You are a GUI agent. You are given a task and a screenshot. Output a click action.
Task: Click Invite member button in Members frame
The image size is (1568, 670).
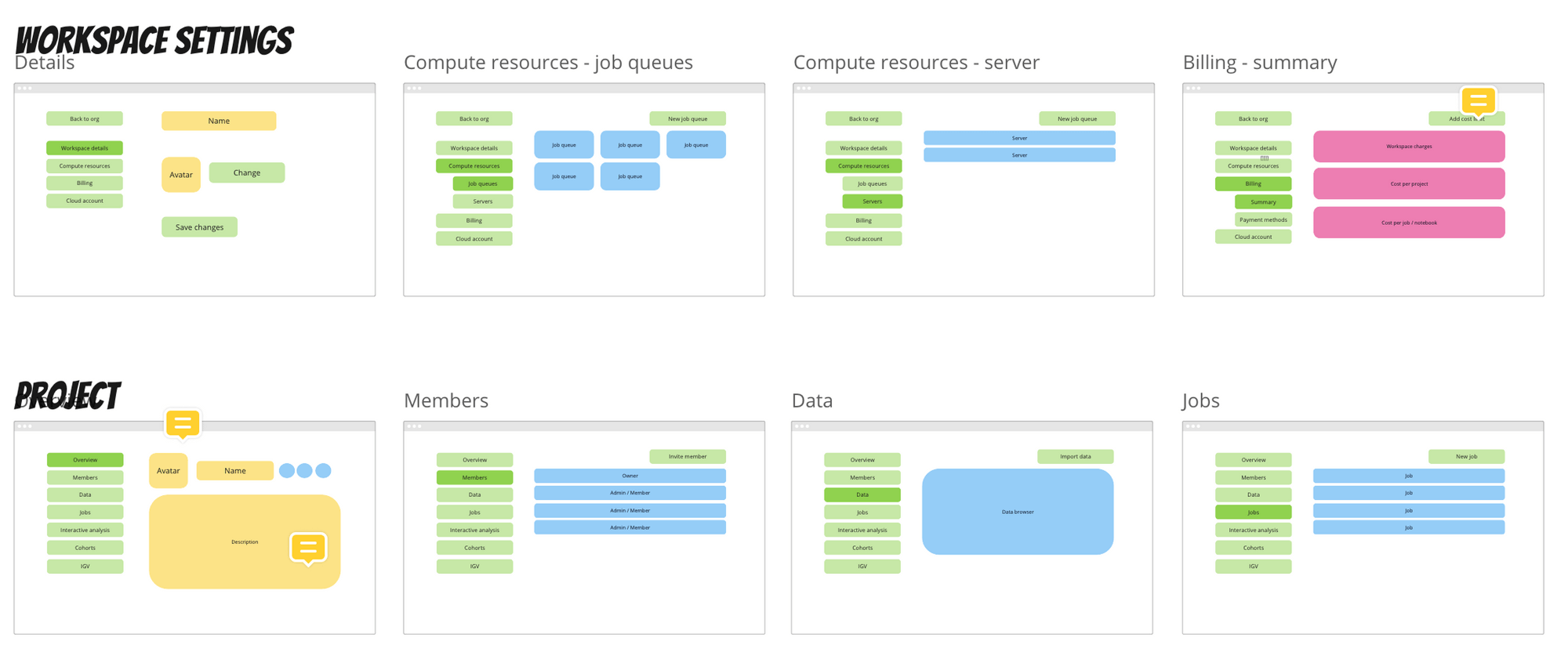tap(688, 457)
